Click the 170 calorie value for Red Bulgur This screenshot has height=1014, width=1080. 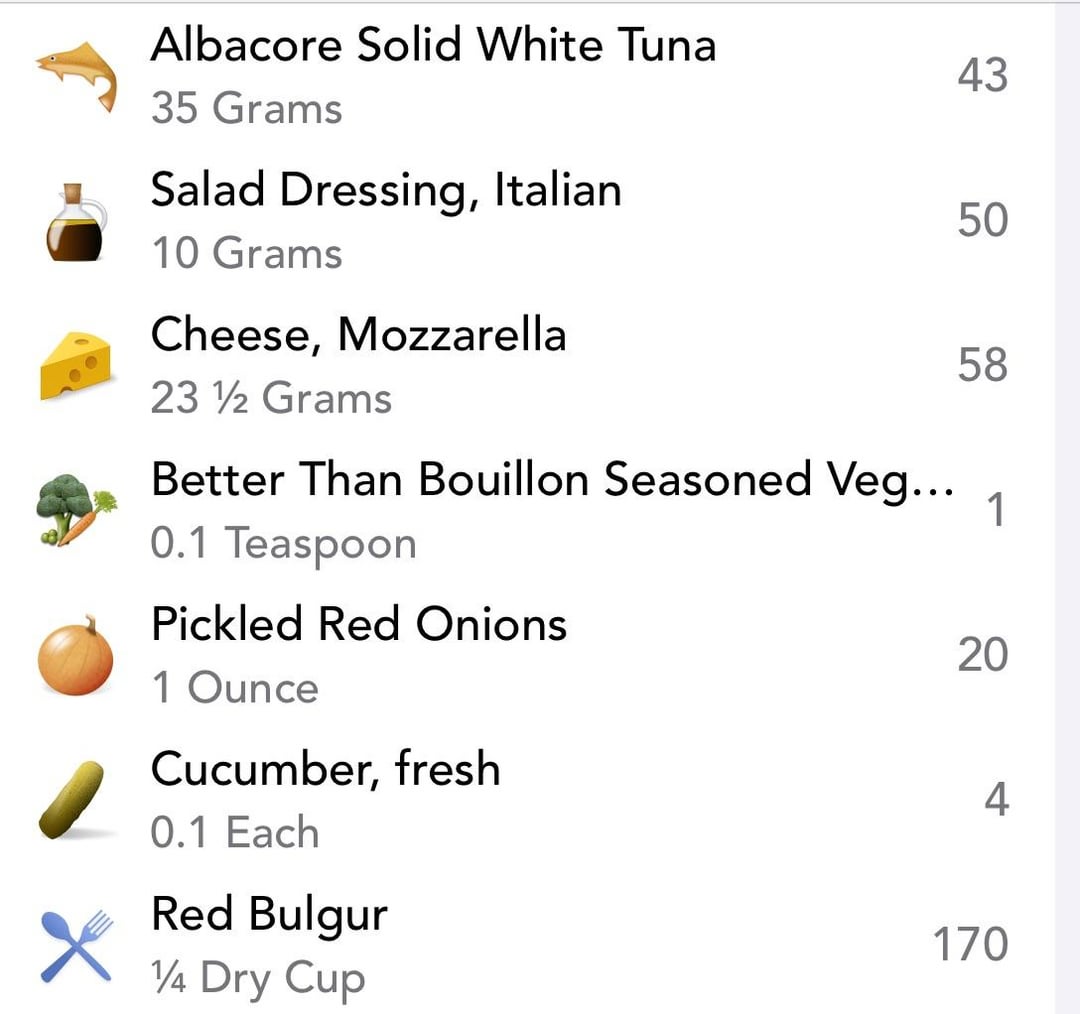tap(969, 945)
